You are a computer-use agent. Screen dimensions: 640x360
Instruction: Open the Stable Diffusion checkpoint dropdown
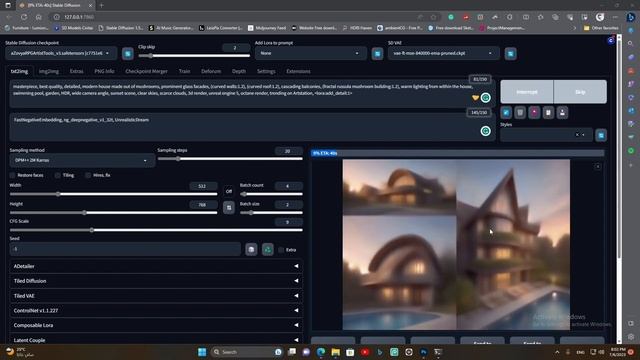coord(61,53)
